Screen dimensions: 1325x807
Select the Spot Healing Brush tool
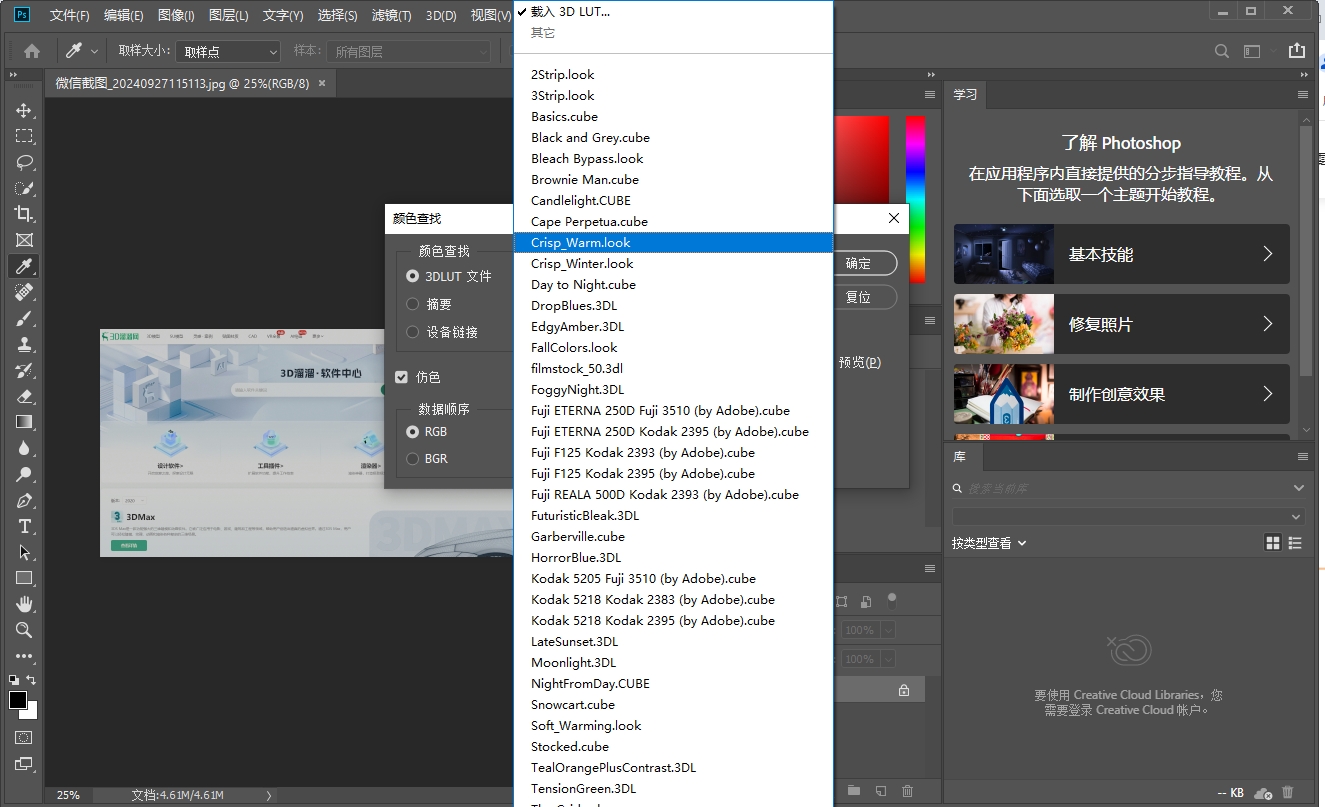(24, 292)
